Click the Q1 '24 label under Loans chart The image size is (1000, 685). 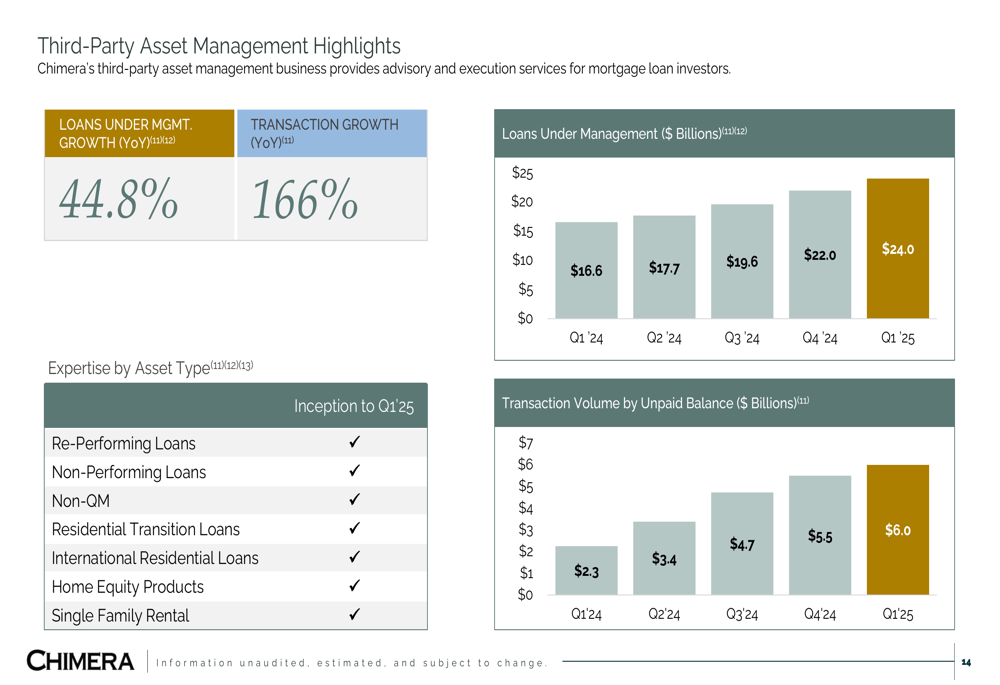tap(586, 338)
